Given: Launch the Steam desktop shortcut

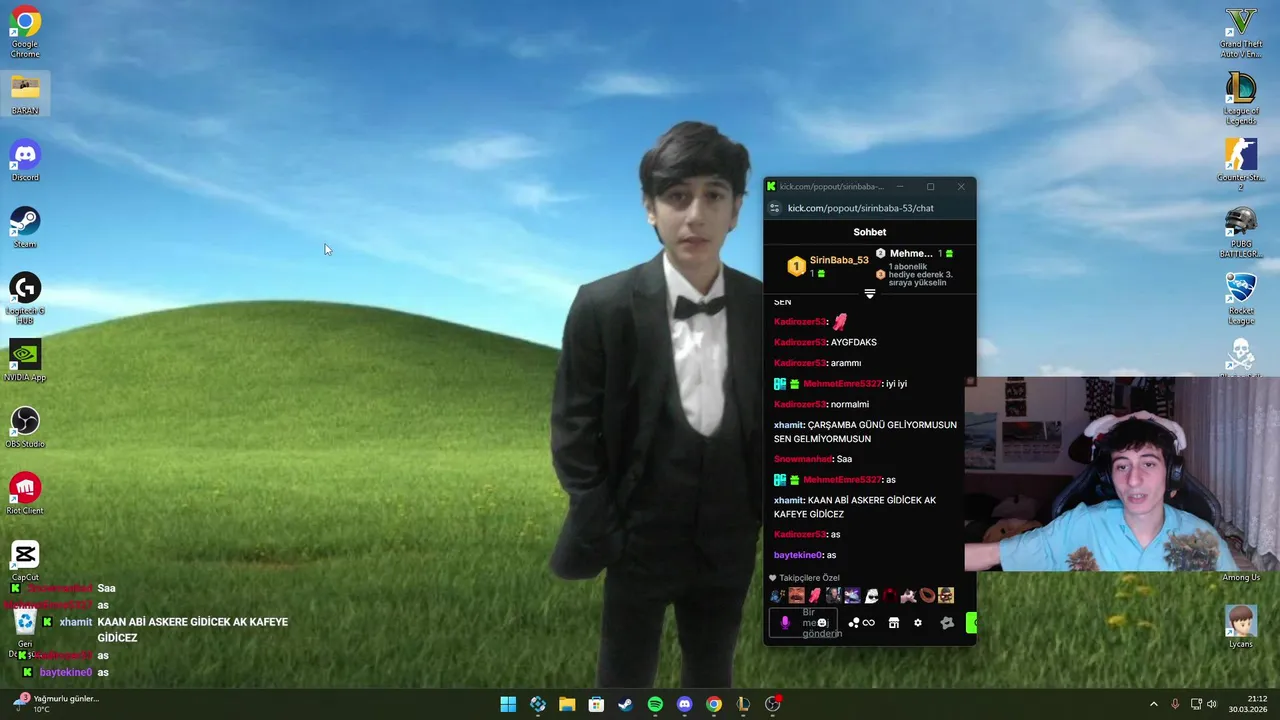Looking at the screenshot, I should 25,228.
